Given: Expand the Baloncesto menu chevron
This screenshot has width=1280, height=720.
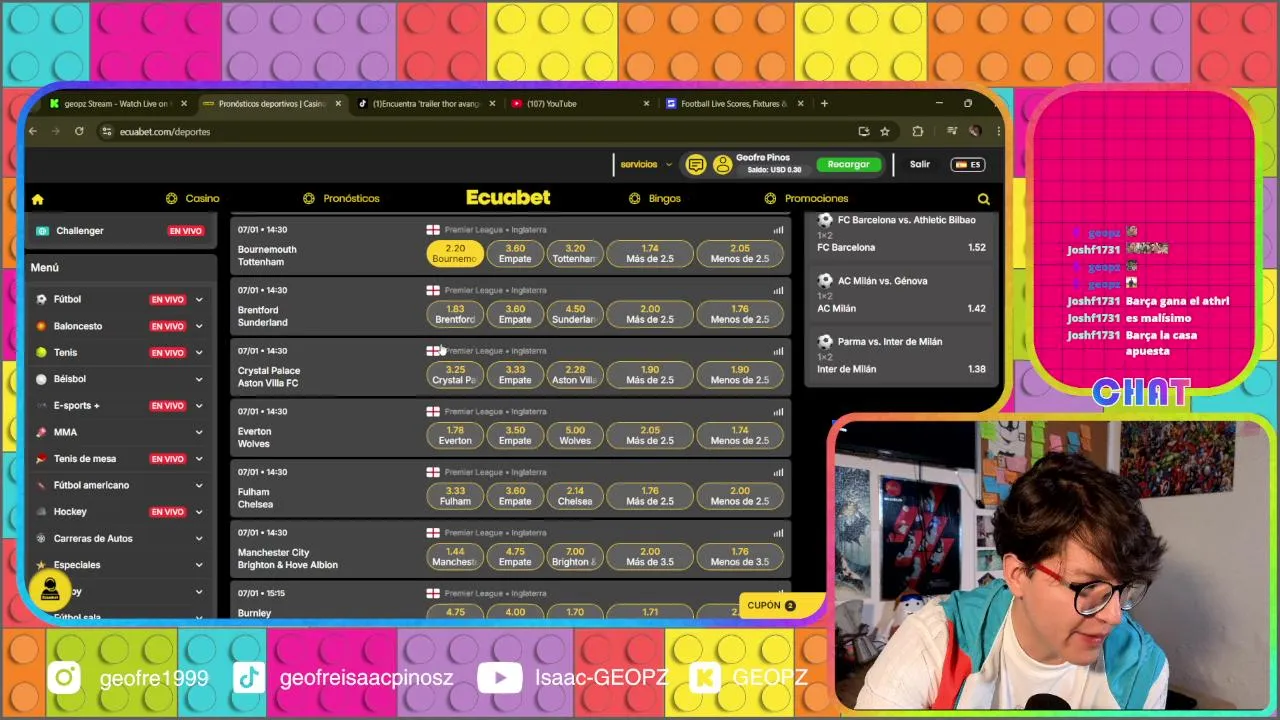Looking at the screenshot, I should tap(199, 326).
